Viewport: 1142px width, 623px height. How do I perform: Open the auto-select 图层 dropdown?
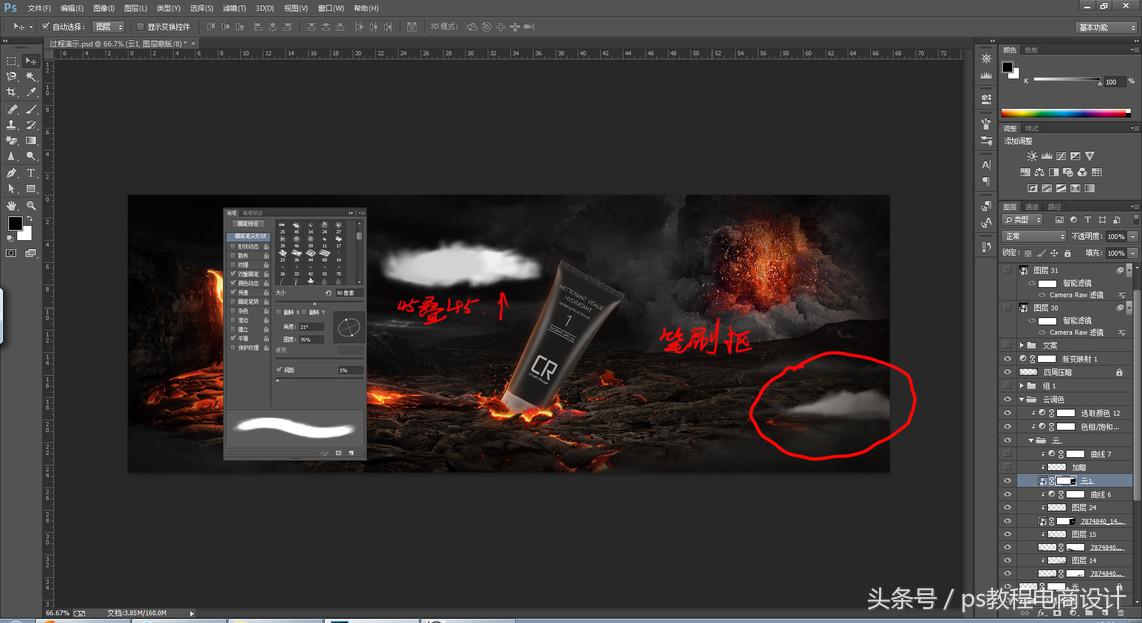point(109,27)
